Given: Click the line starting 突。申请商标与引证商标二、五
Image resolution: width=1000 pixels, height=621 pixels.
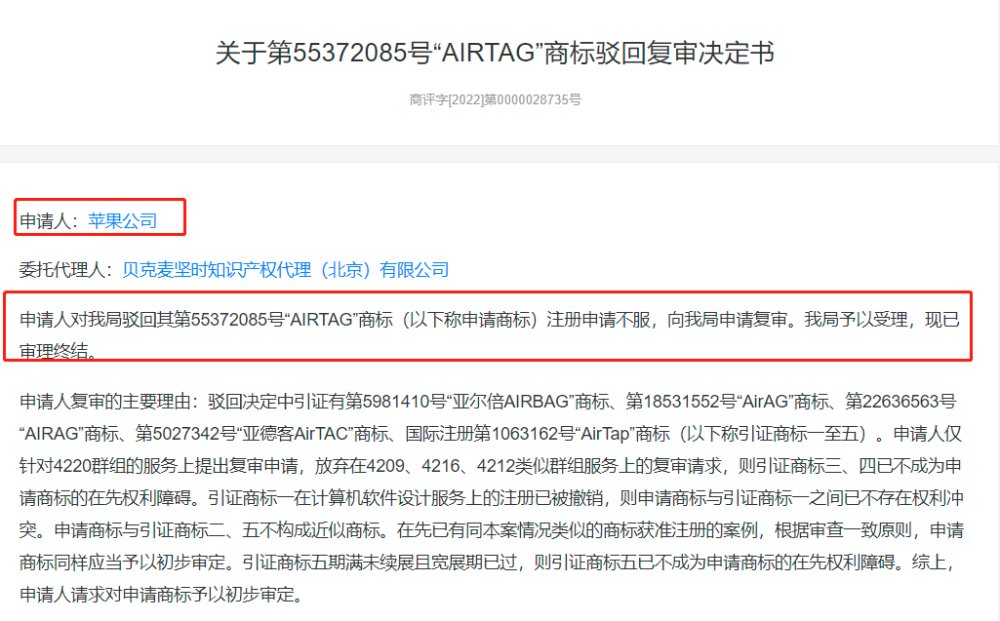Looking at the screenshot, I should point(491,530).
